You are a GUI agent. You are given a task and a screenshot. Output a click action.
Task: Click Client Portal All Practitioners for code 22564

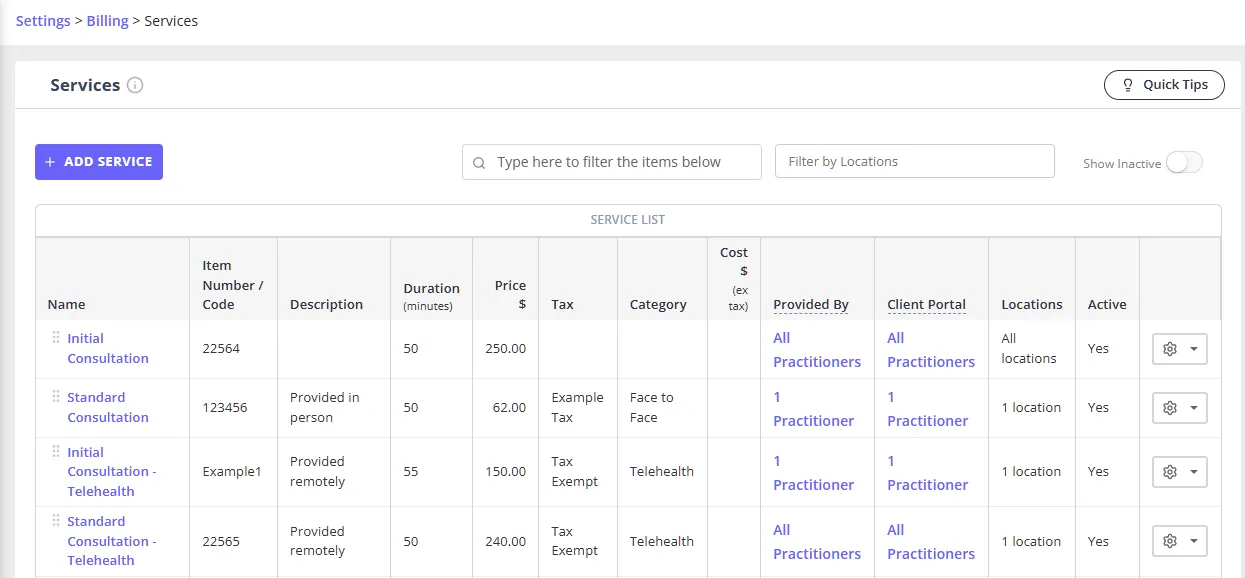(x=931, y=350)
